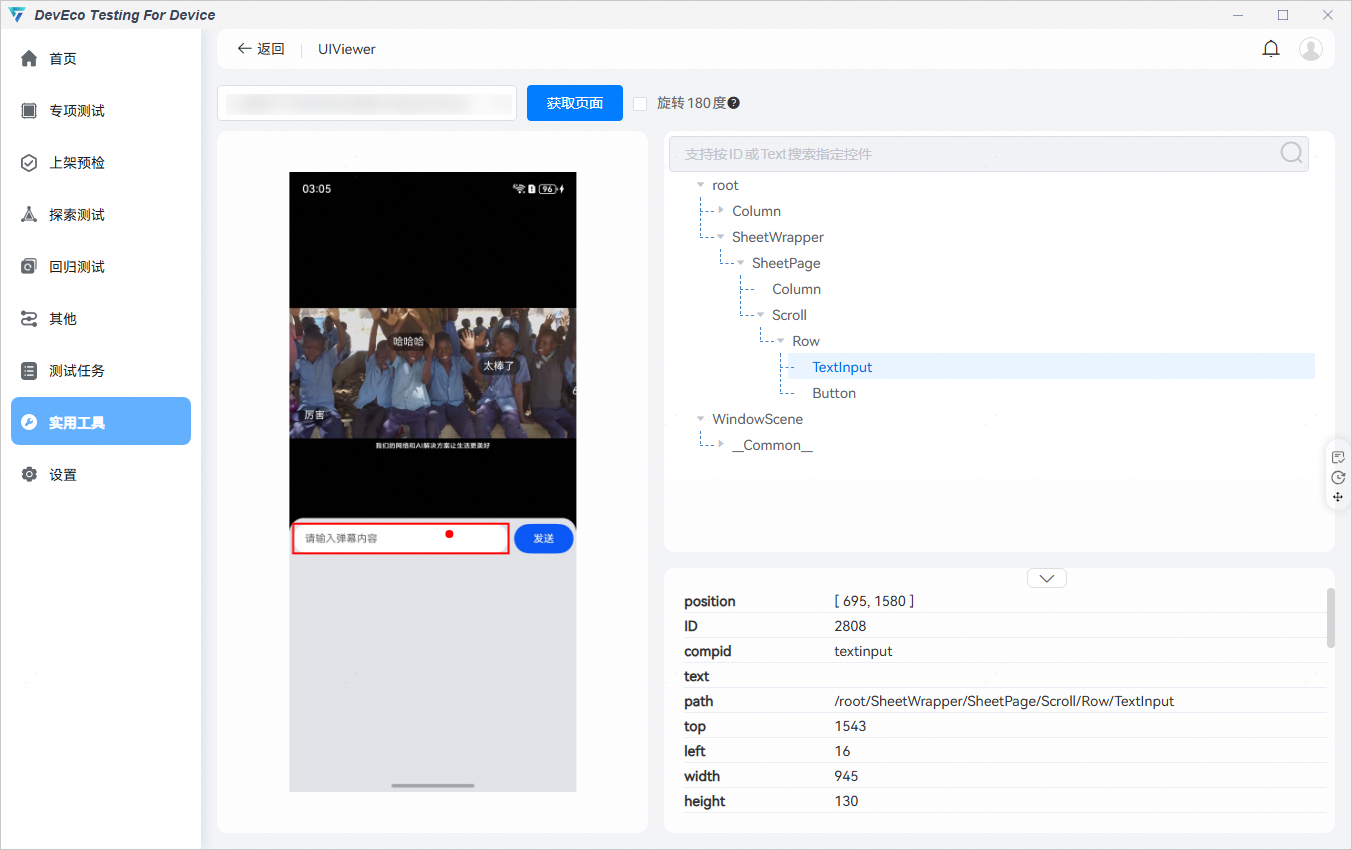Click the feedback icon on right edge panel
The width and height of the screenshot is (1352, 850).
pos(1338,457)
